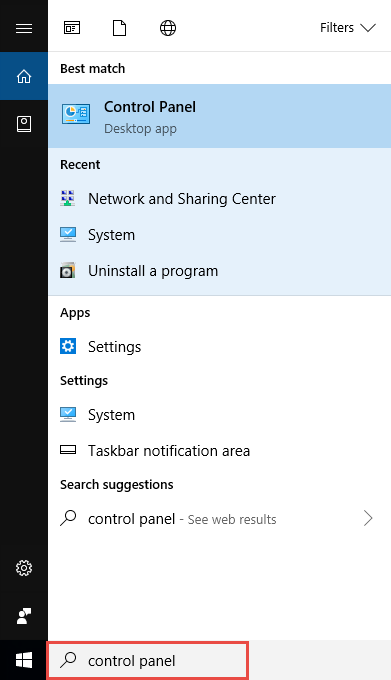Filter results by Documents icon
This screenshot has width=391, height=680.
[x=119, y=28]
